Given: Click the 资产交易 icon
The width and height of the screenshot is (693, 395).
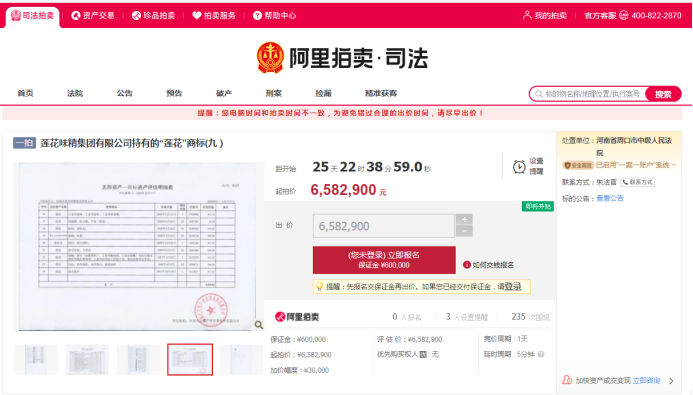Looking at the screenshot, I should click(x=76, y=16).
